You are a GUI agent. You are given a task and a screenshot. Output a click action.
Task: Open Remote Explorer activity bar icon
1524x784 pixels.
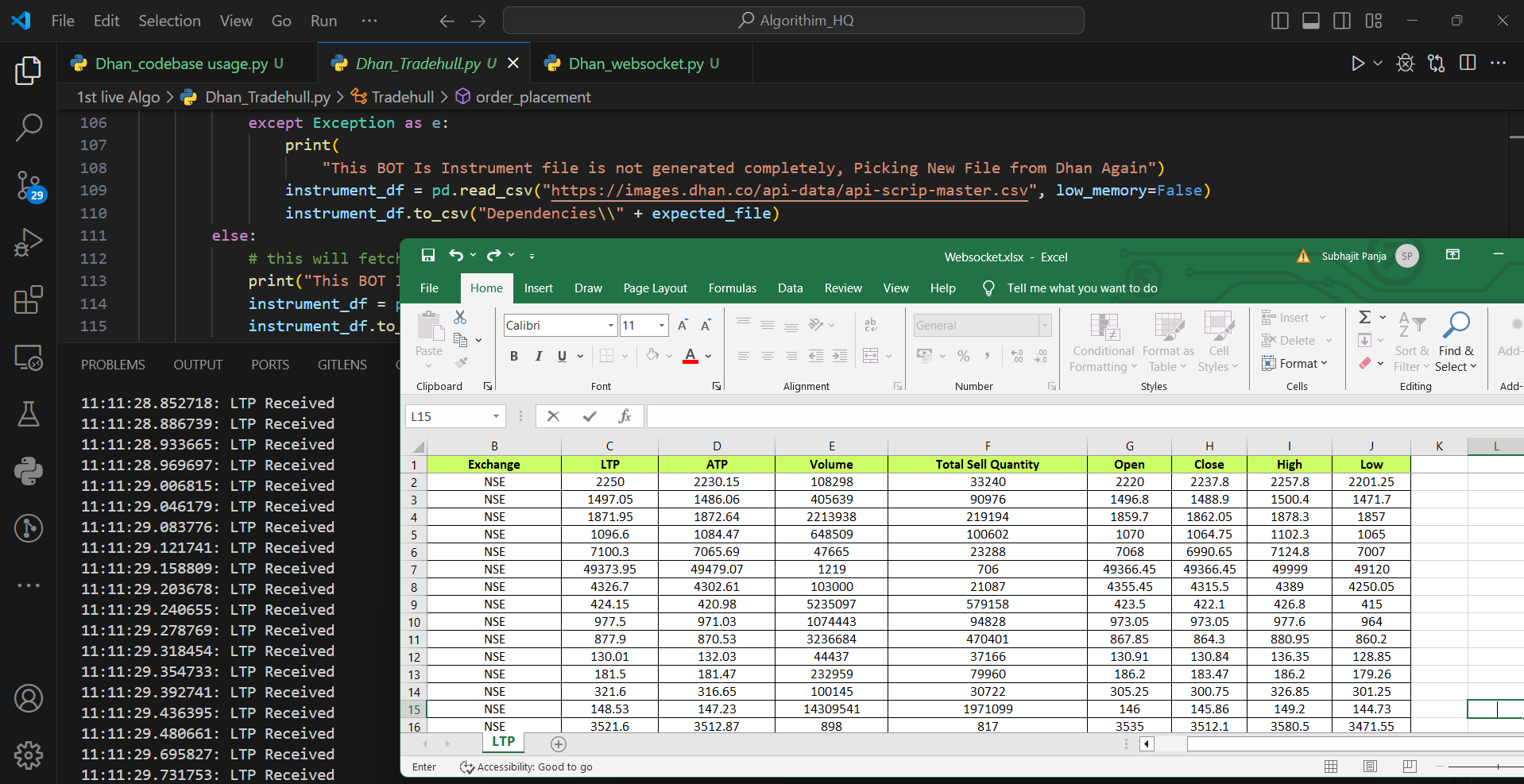tap(29, 357)
